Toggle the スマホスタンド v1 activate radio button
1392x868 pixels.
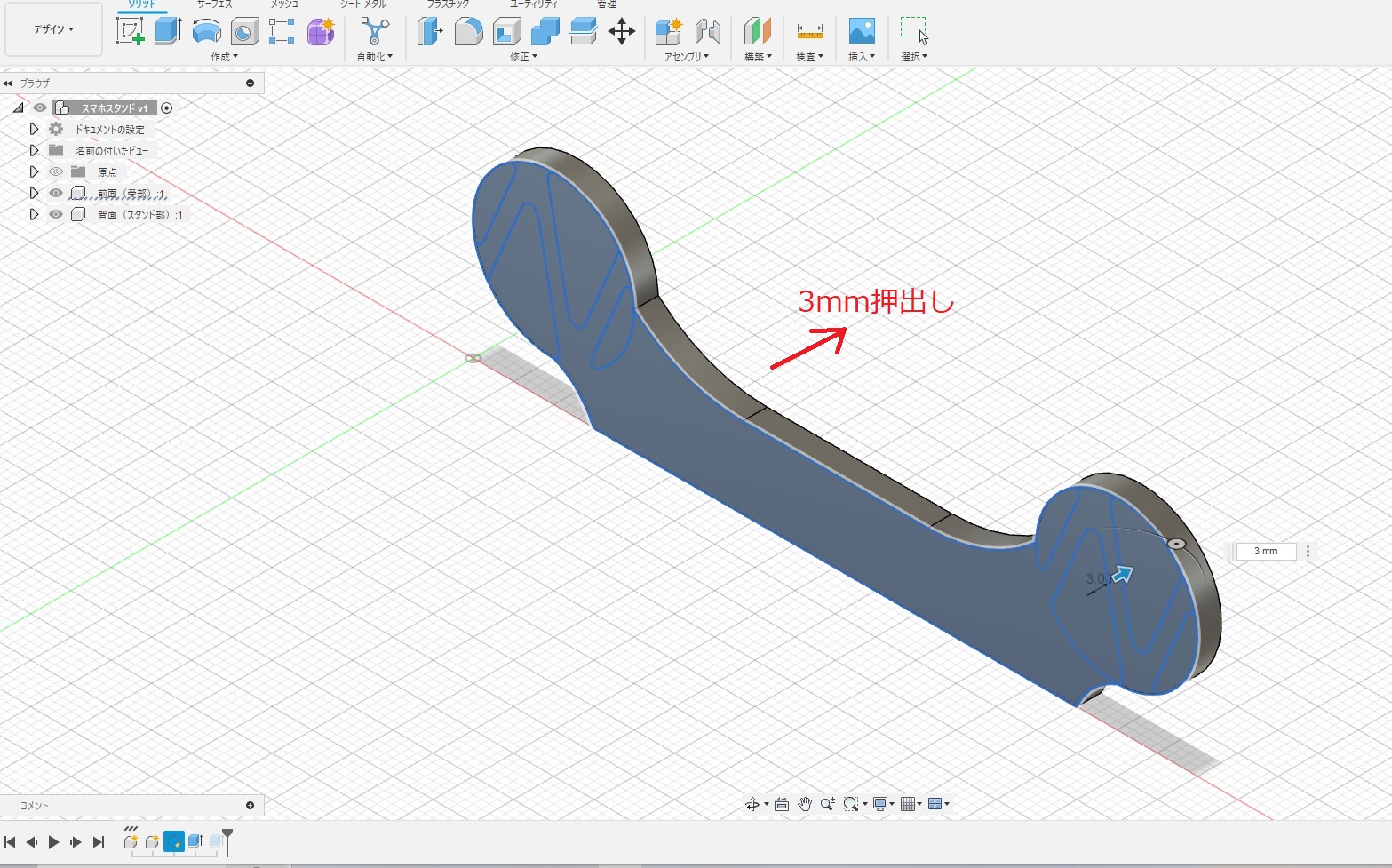pos(166,108)
